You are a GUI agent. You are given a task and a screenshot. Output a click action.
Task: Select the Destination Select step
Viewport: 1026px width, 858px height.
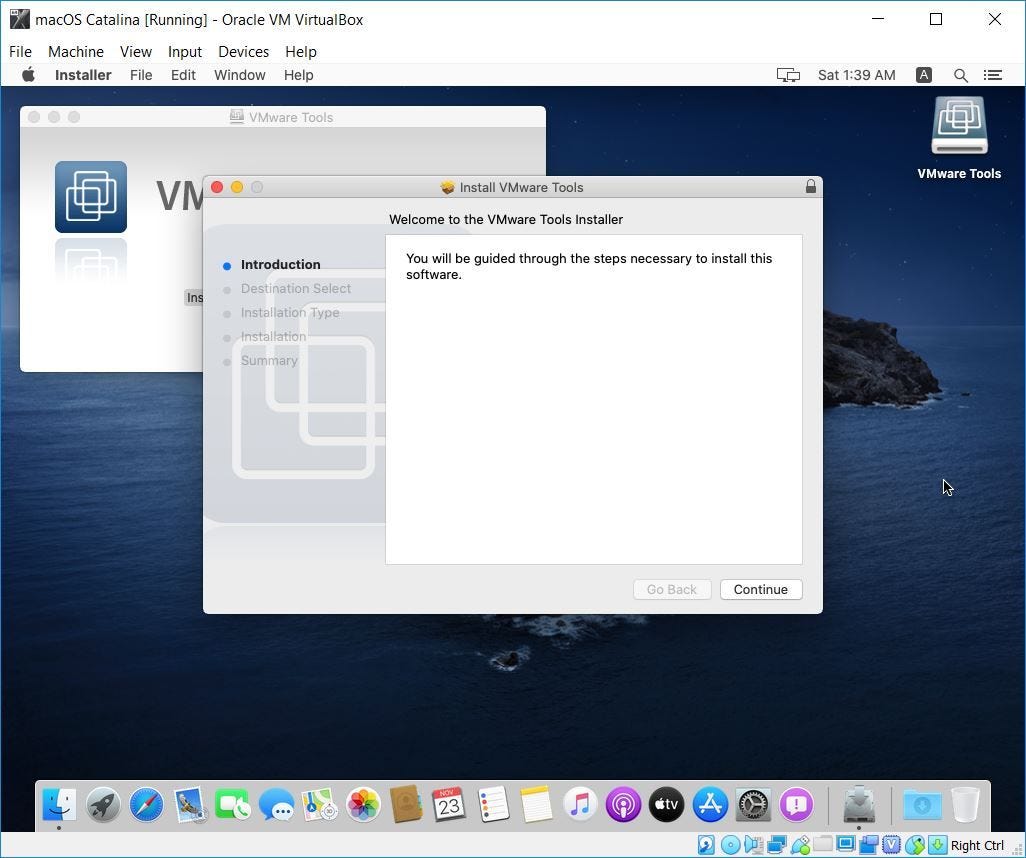[x=295, y=289]
